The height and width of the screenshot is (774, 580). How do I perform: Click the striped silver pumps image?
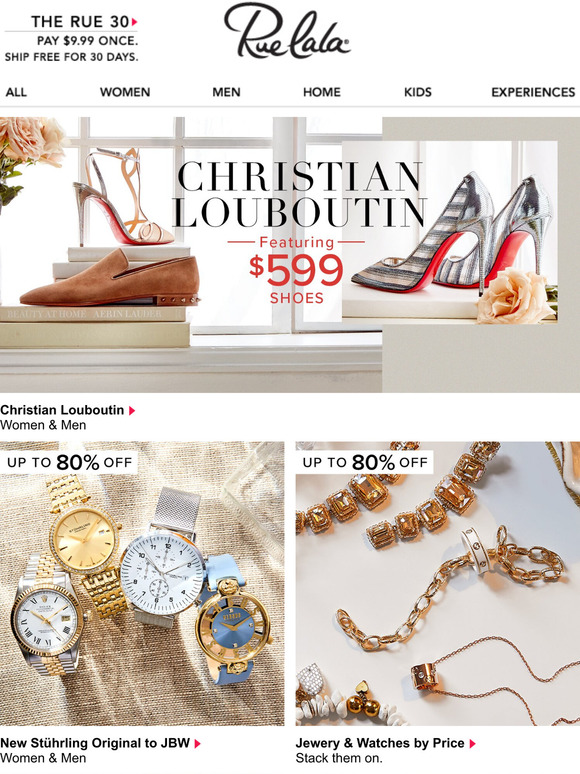(x=452, y=232)
